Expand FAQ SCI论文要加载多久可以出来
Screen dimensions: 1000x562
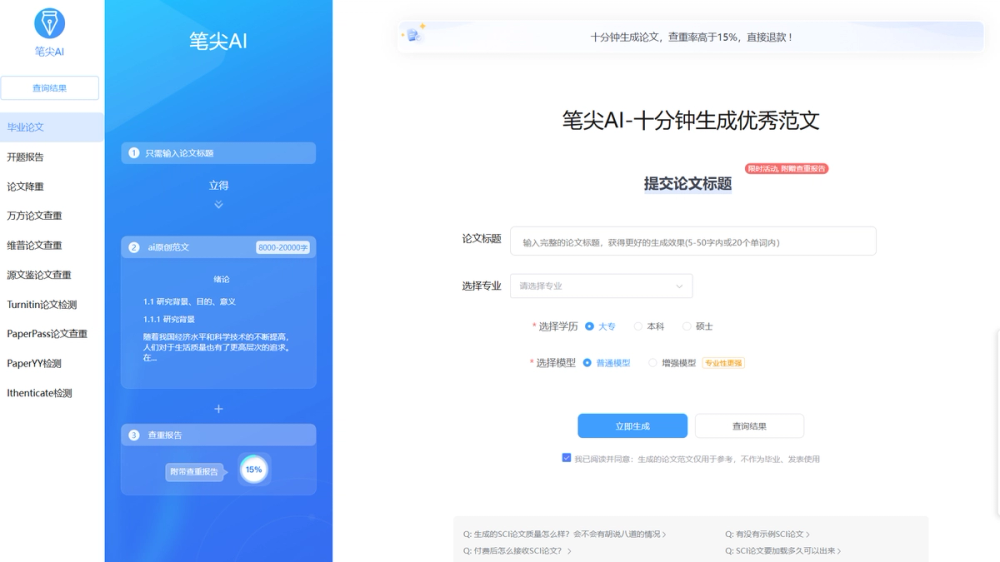pos(783,551)
